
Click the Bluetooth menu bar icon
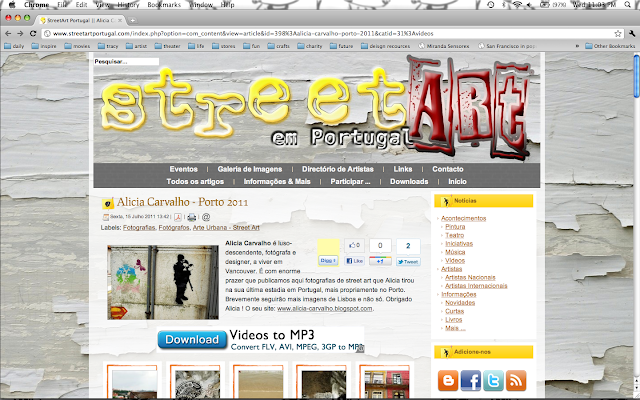(x=504, y=4)
